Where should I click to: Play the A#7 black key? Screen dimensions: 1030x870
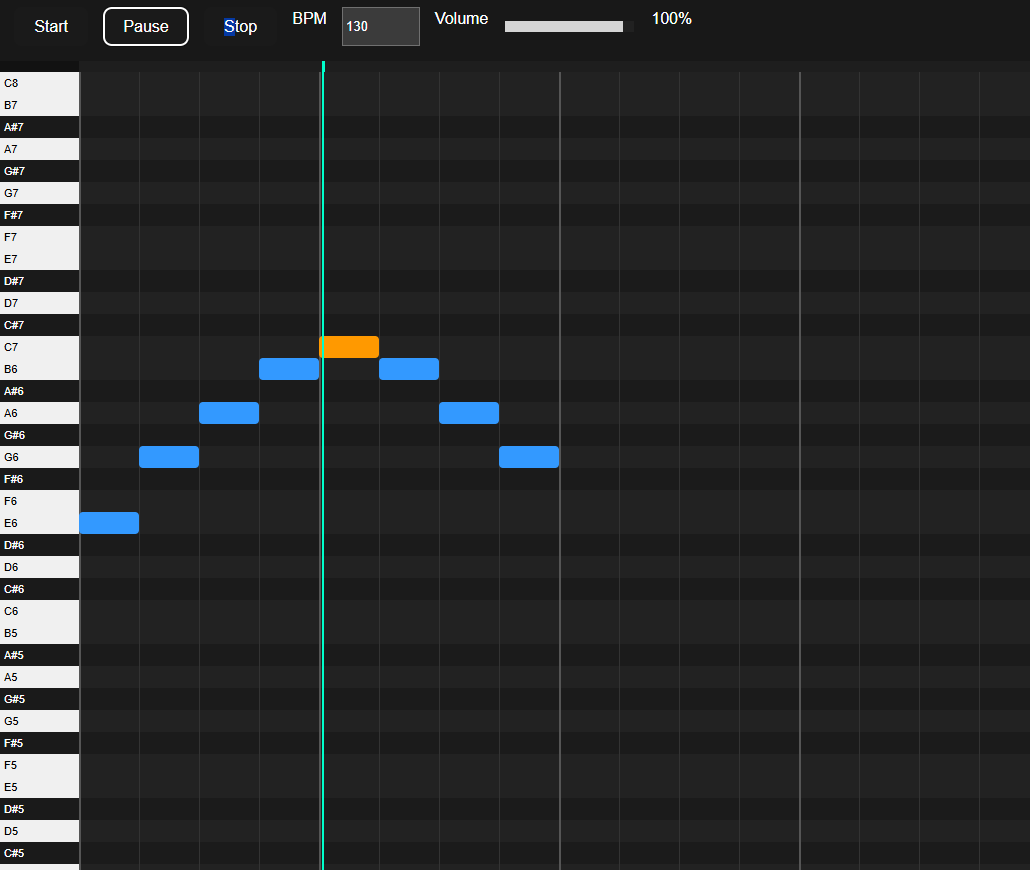(x=39, y=127)
